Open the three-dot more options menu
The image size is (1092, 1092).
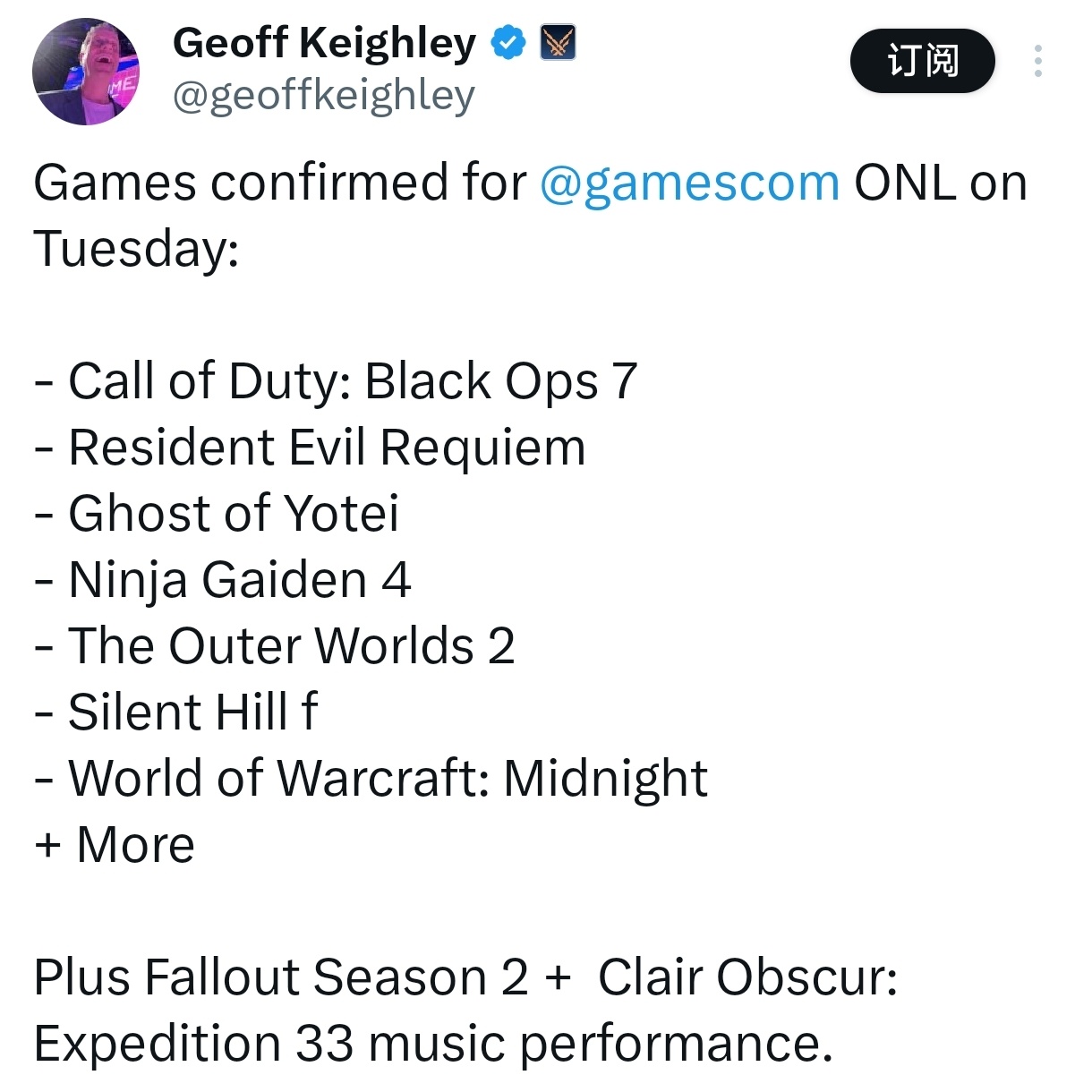1037,61
